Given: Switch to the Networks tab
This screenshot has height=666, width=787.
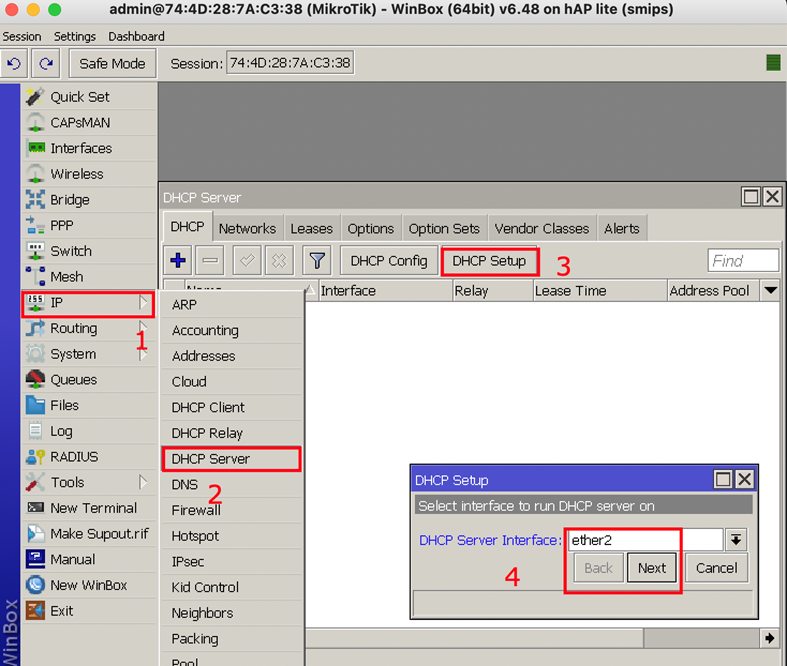Looking at the screenshot, I should [247, 228].
